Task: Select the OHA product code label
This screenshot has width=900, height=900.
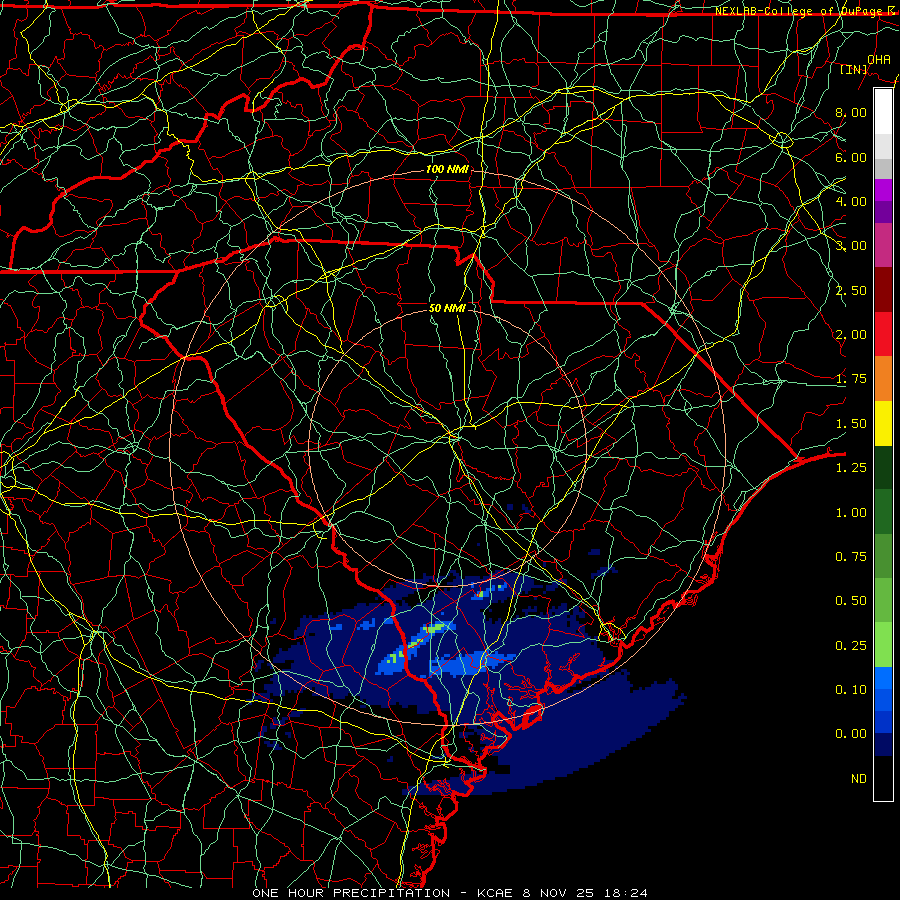Action: (879, 59)
